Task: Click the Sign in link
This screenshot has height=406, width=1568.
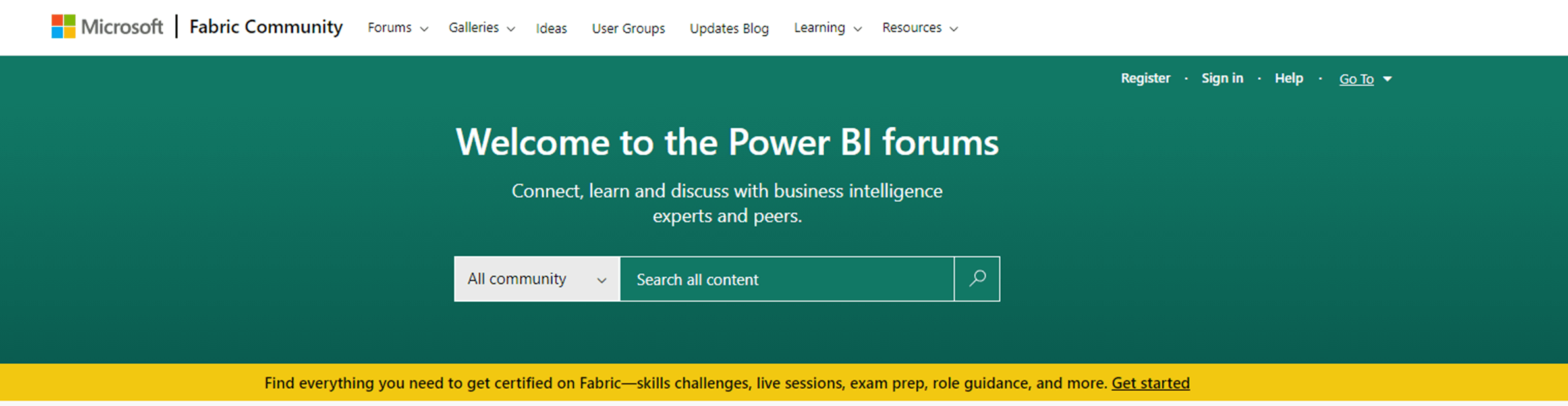Action: coord(1222,78)
